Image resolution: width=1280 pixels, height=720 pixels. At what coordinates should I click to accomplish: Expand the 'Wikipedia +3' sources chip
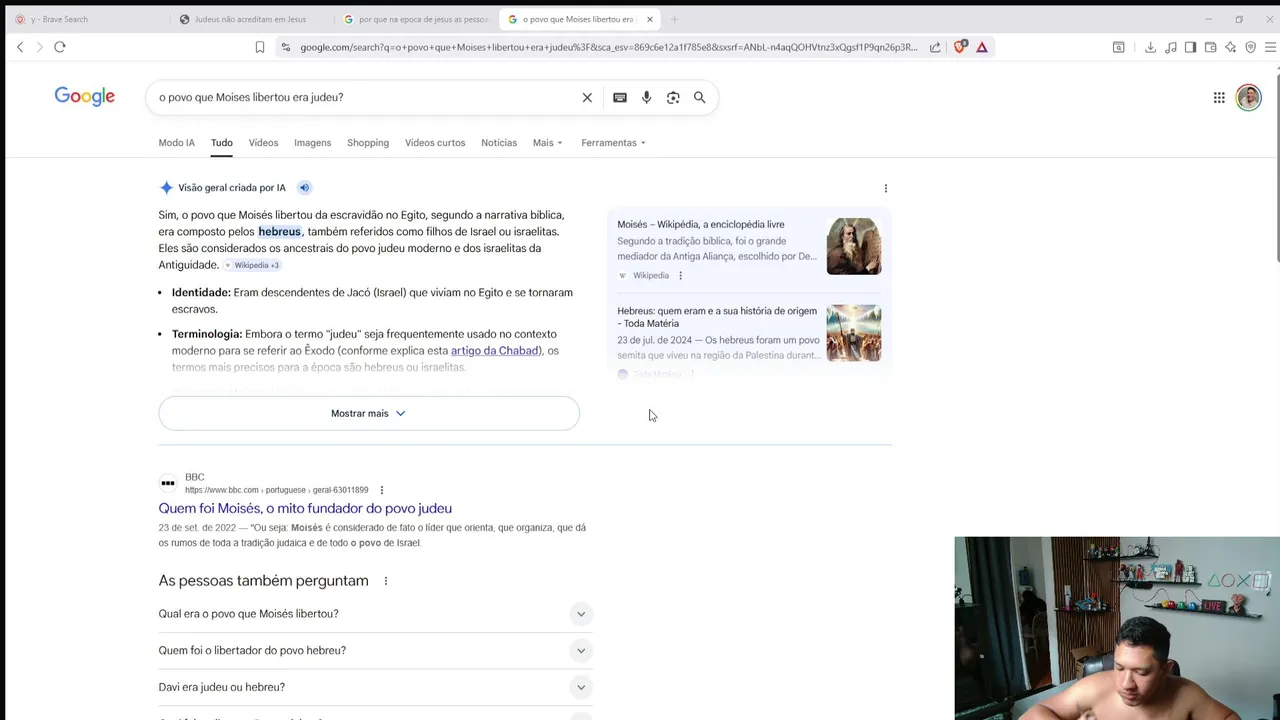click(x=252, y=265)
